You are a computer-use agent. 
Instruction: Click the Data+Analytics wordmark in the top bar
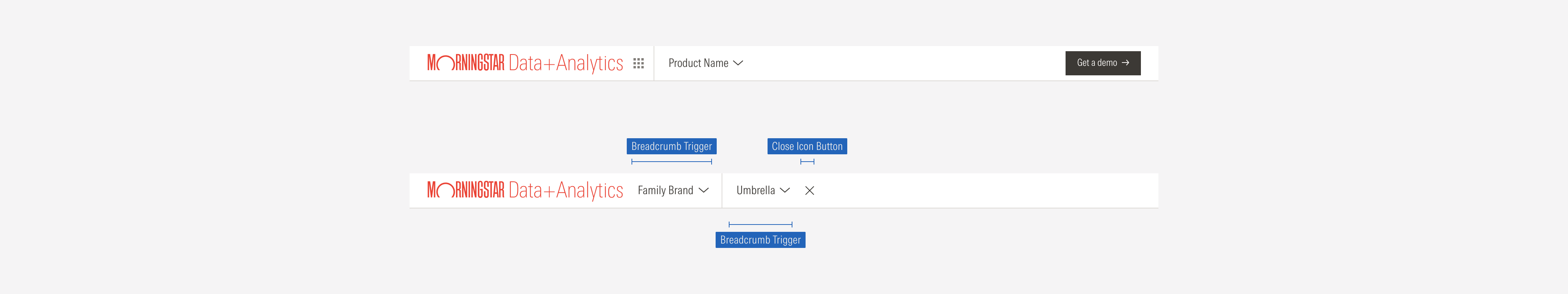[x=567, y=63]
